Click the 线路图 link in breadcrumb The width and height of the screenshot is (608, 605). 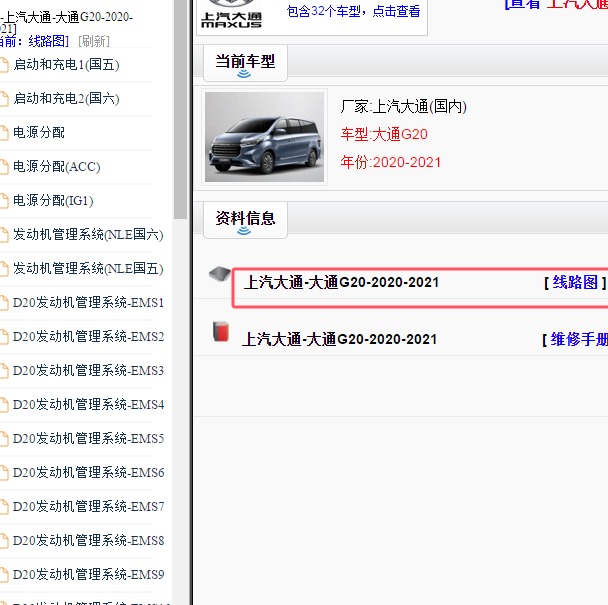[x=47, y=41]
